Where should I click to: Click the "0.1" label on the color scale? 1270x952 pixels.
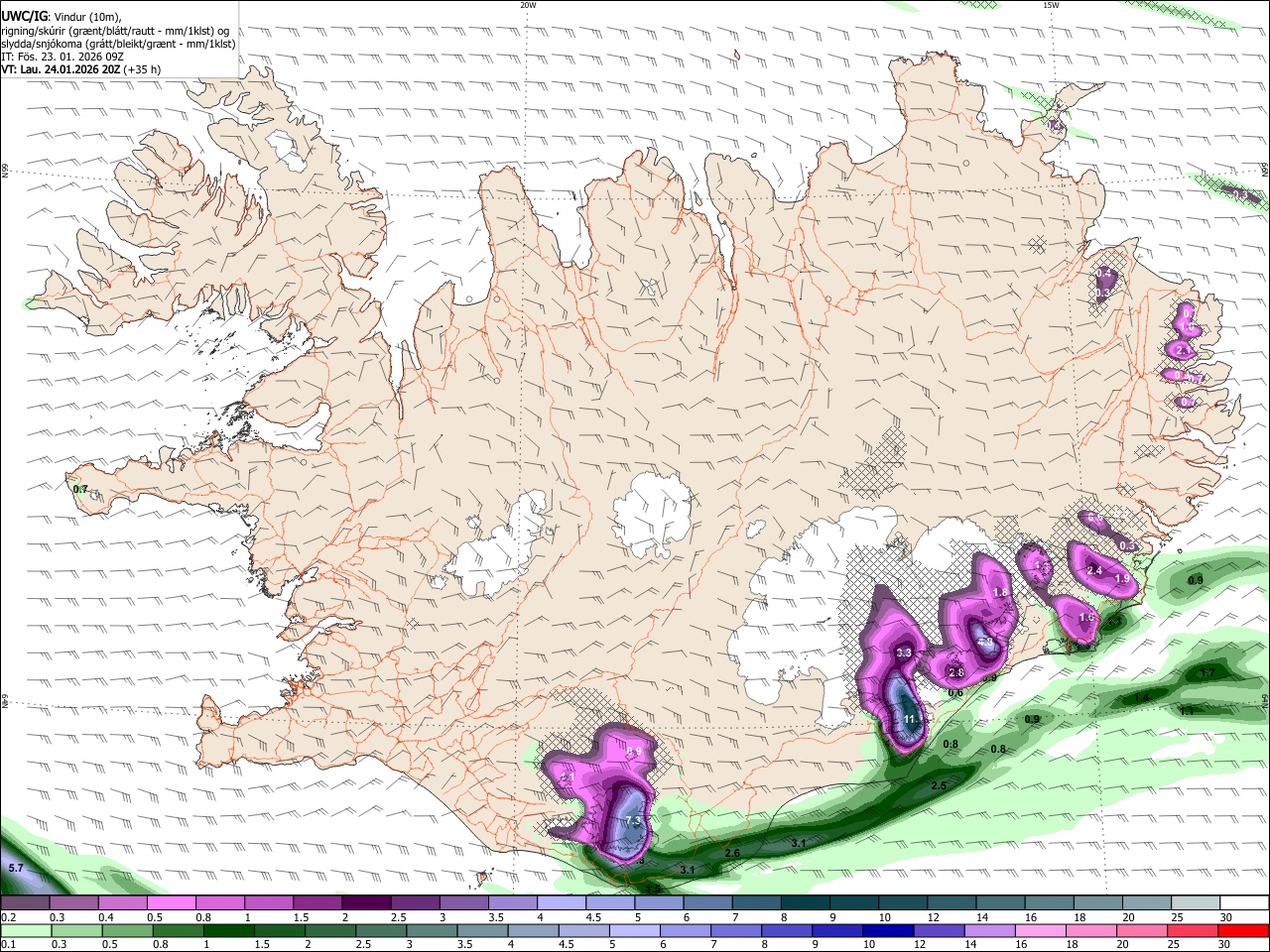pos(8,943)
